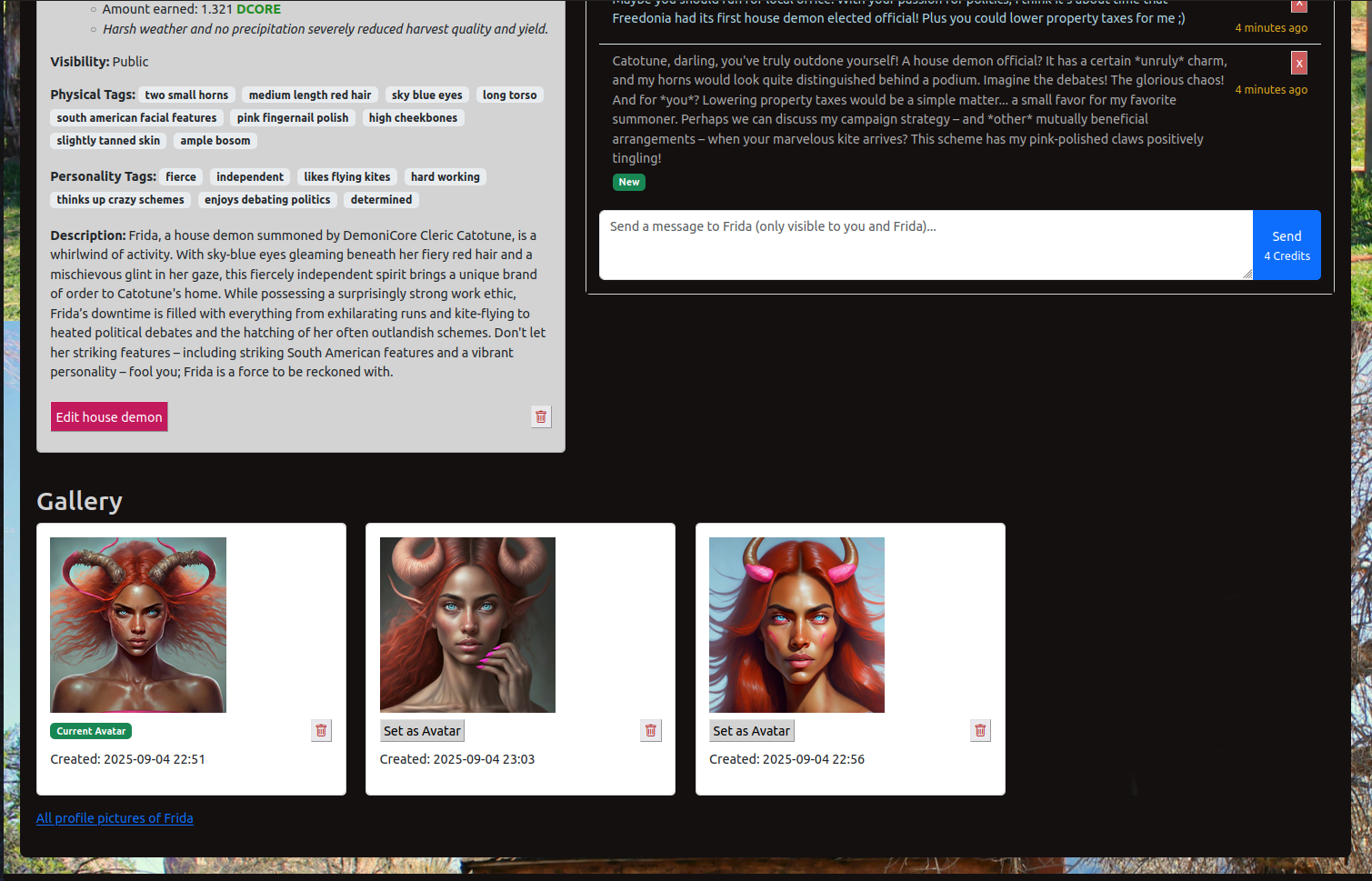1372x881 pixels.
Task: Open the second gallery portrait thumbnail
Action: pos(467,625)
